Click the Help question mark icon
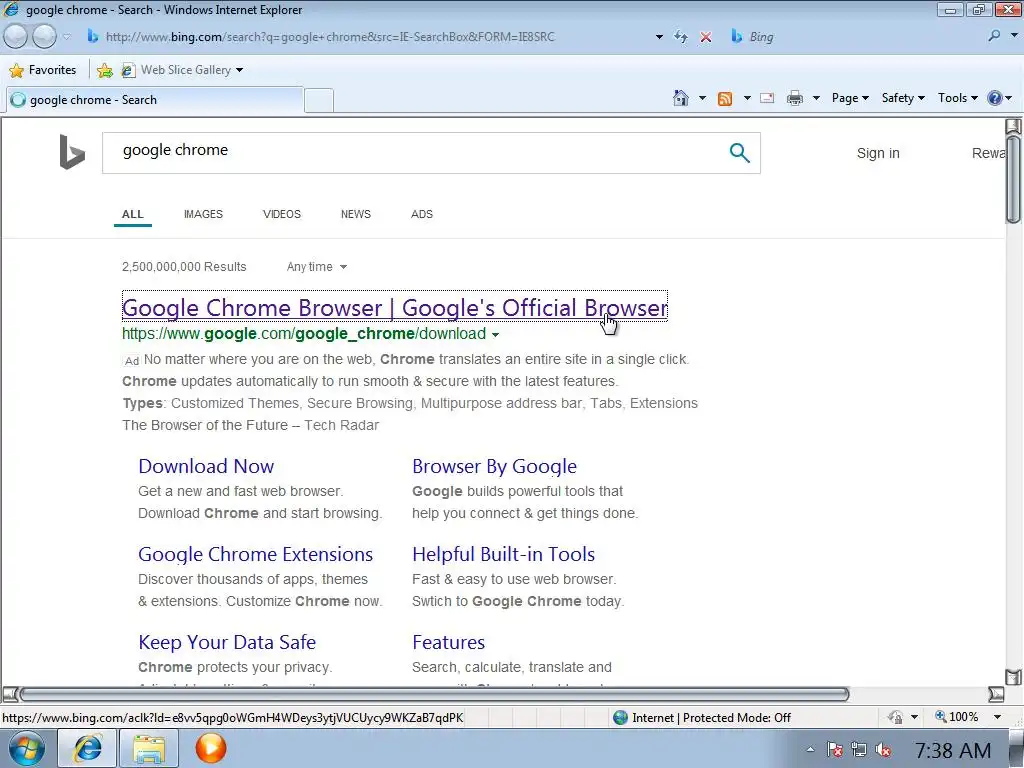The image size is (1024, 768). 995,98
